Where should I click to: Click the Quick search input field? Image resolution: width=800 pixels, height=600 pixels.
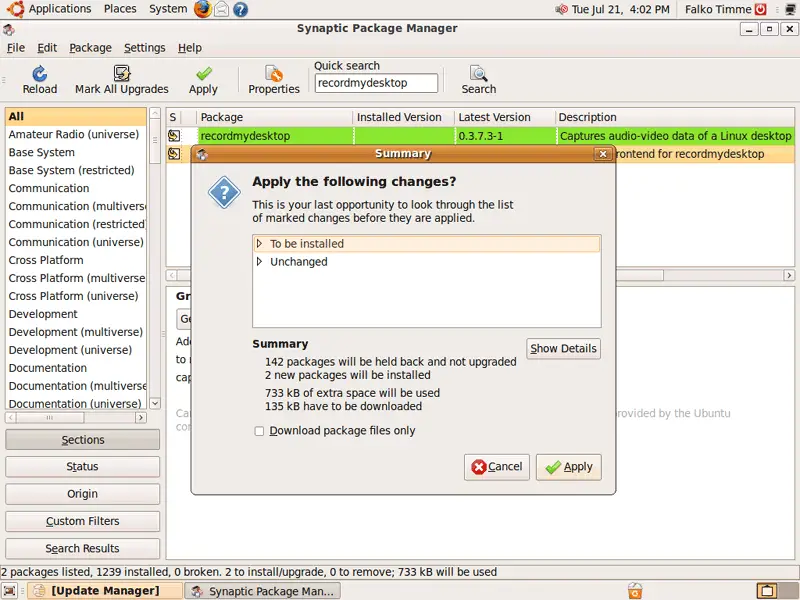click(376, 83)
